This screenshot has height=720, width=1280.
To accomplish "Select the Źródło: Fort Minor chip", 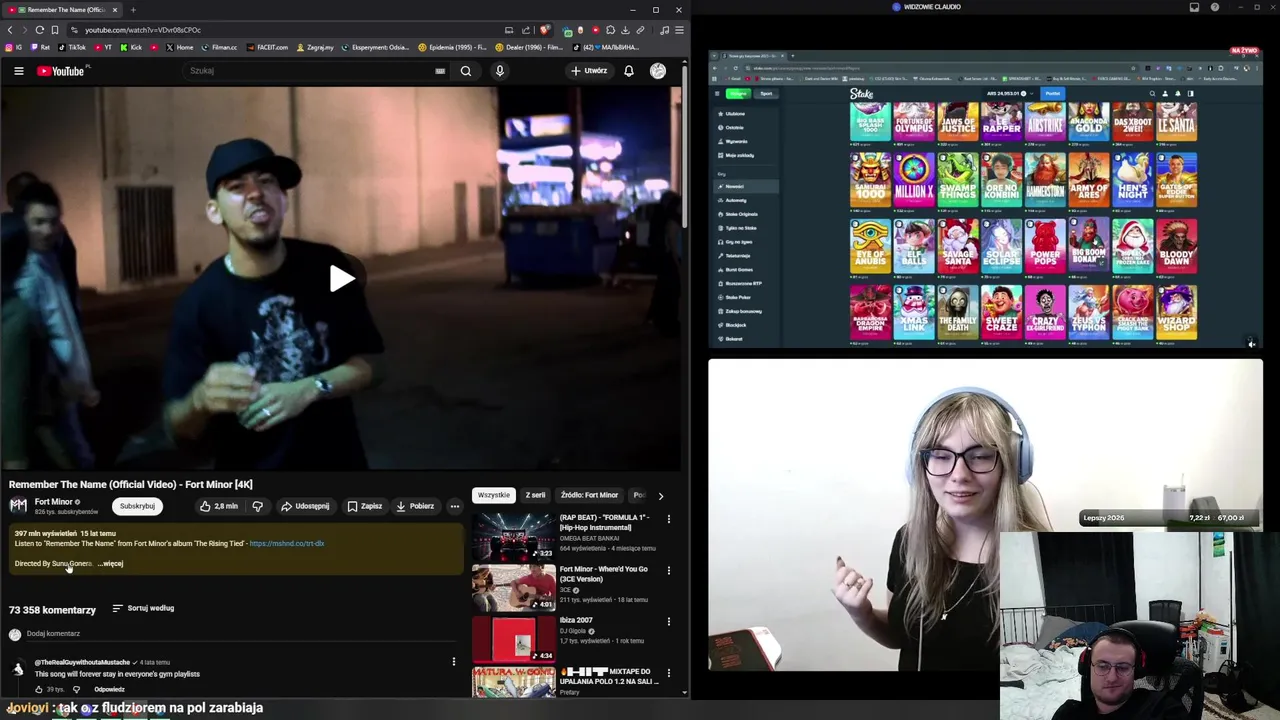I will (x=589, y=495).
